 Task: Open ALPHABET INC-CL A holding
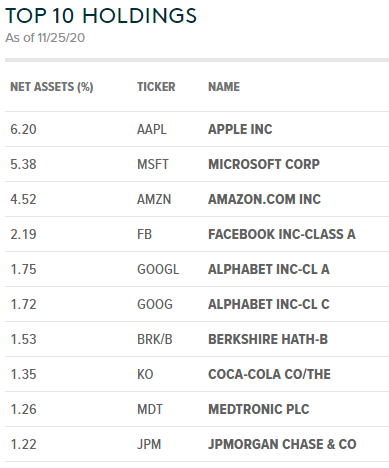(x=269, y=269)
